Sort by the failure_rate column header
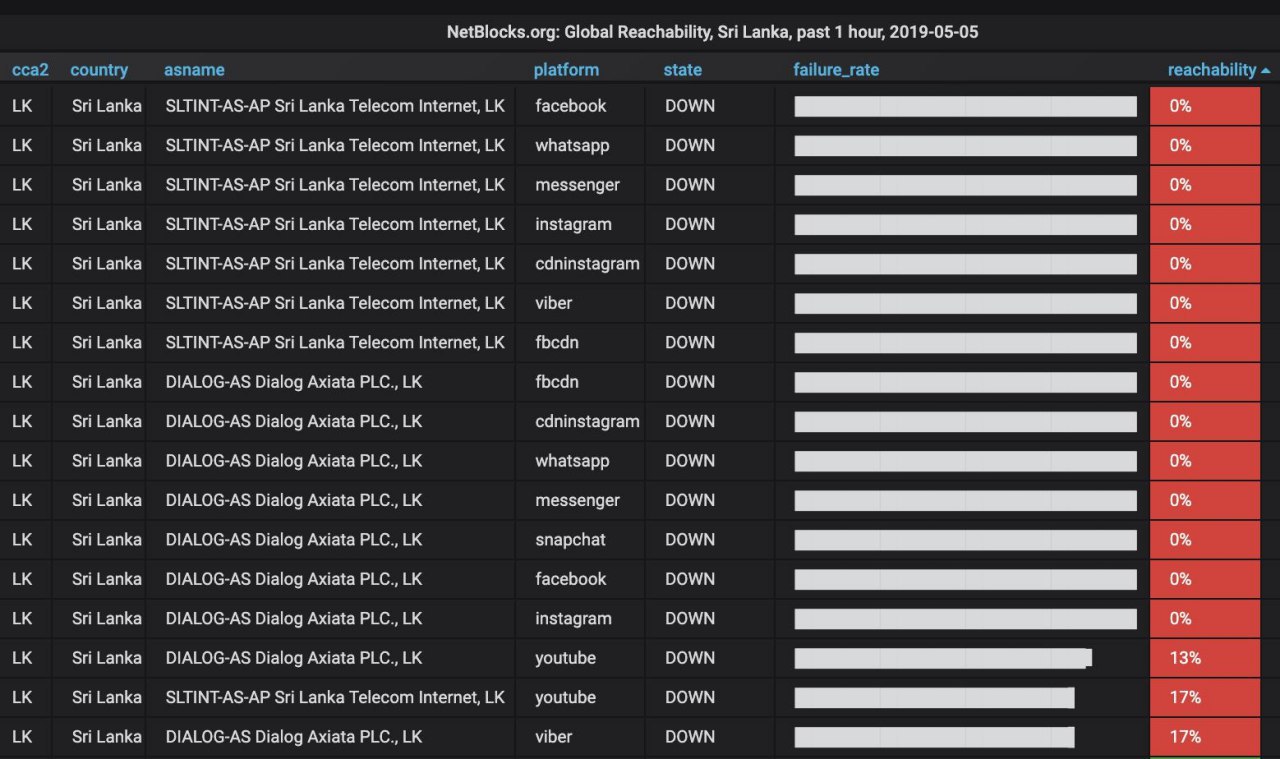Screen dimensions: 1280x759 [836, 70]
